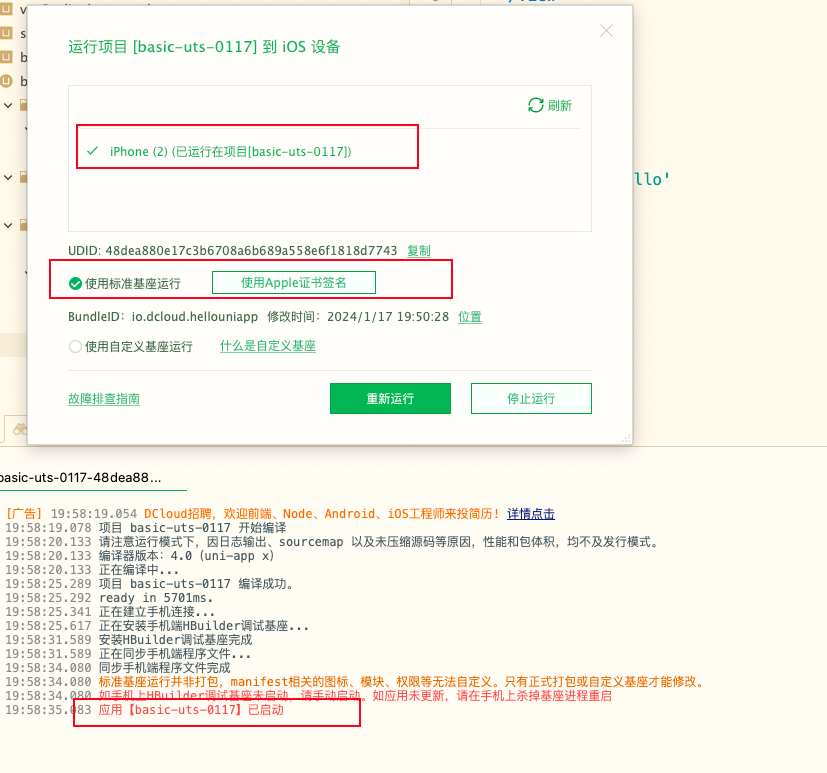Switch to basic-uts-0117 console tab
This screenshot has height=773, width=827.
click(x=80, y=478)
